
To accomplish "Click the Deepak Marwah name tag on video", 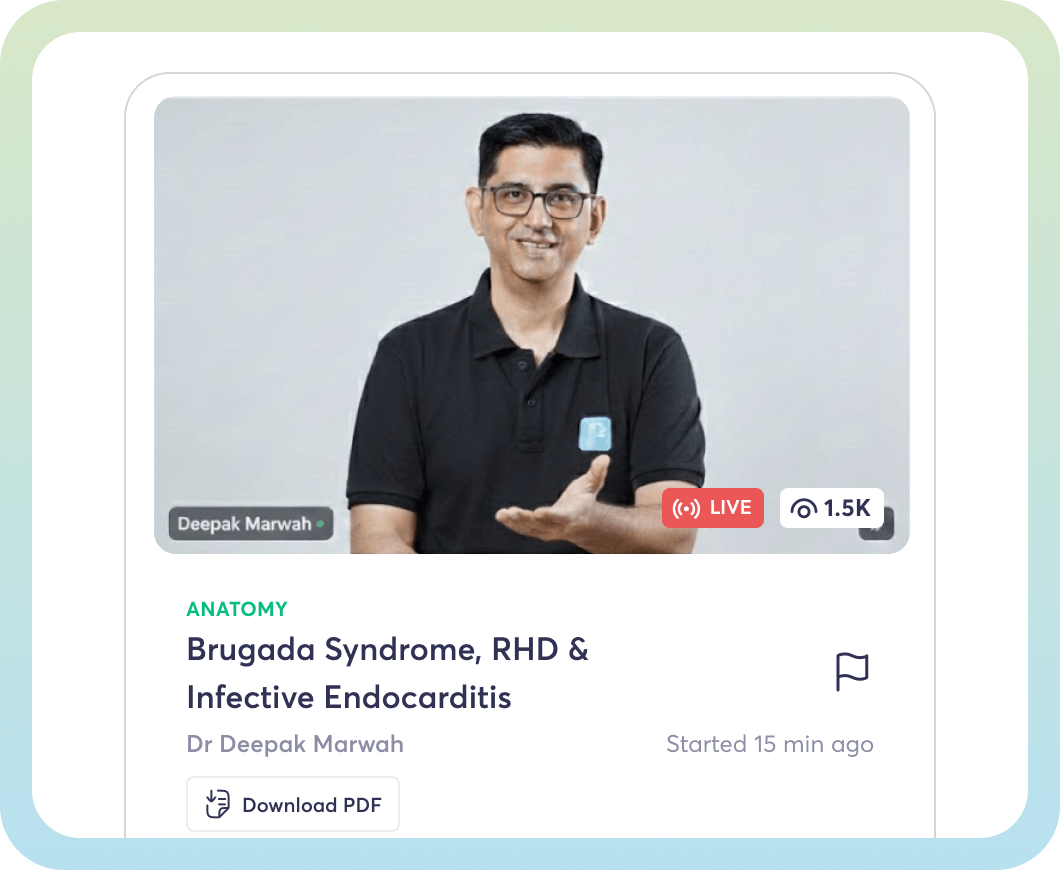I will [251, 523].
